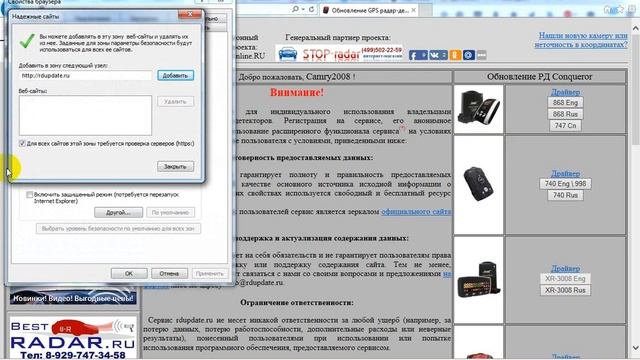The height and width of the screenshot is (360, 640).
Task: Click the 747 Cn button
Action: click(x=565, y=126)
